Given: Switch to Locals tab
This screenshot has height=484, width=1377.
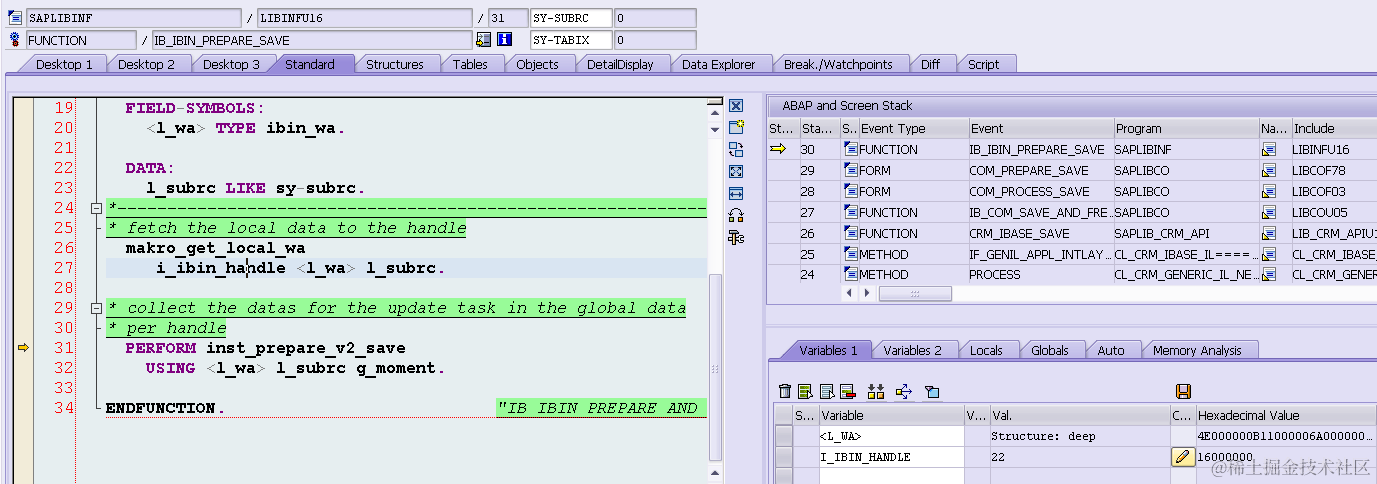Looking at the screenshot, I should pyautogui.click(x=987, y=350).
